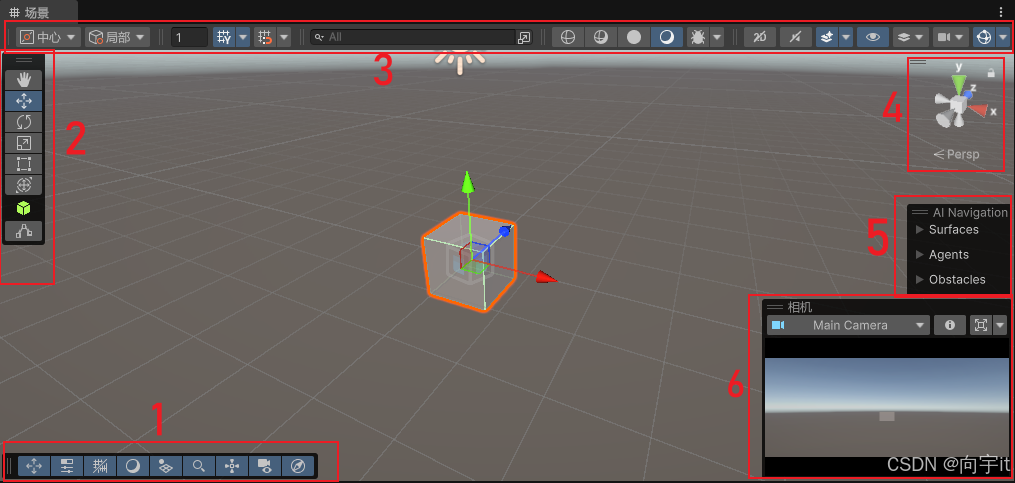Toggle the Draw Modes overlay icon in bottom bar
This screenshot has width=1015, height=483.
click(133, 466)
